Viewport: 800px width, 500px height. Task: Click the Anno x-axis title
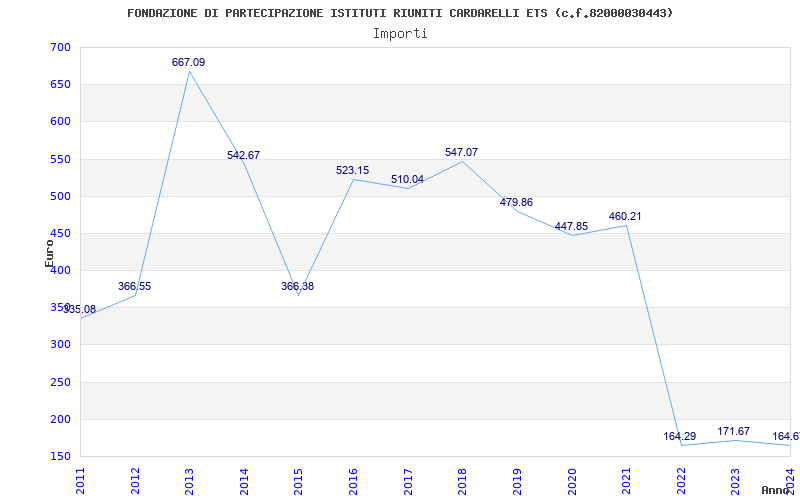pos(776,490)
